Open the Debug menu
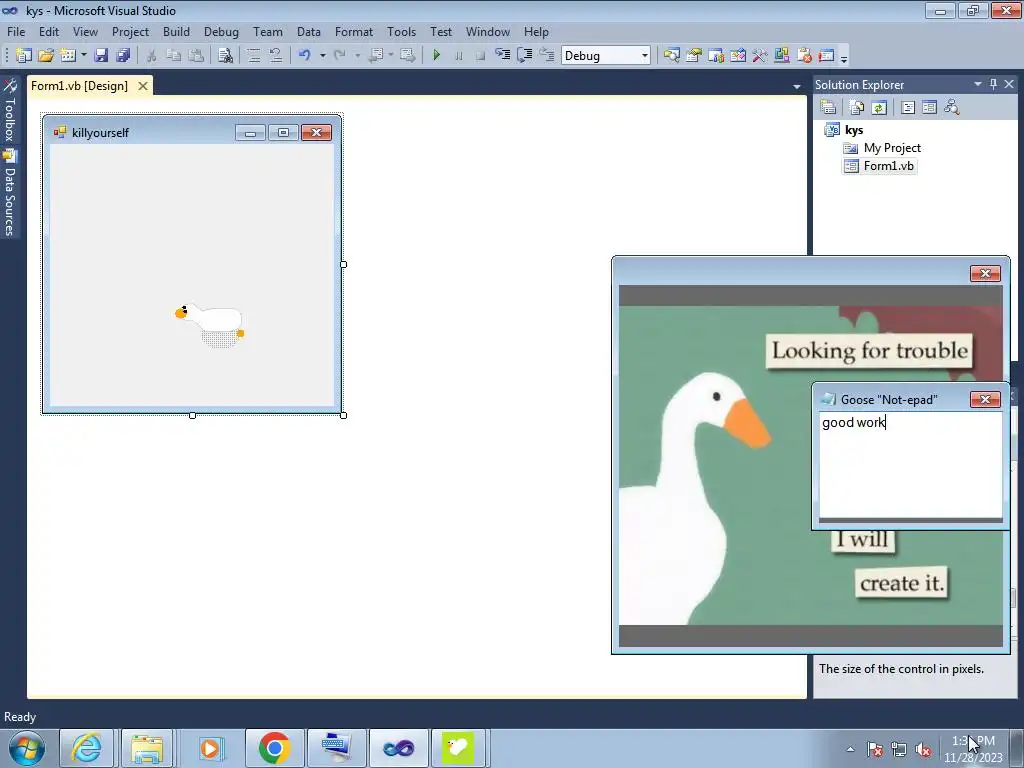Viewport: 1024px width, 768px height. 221,31
